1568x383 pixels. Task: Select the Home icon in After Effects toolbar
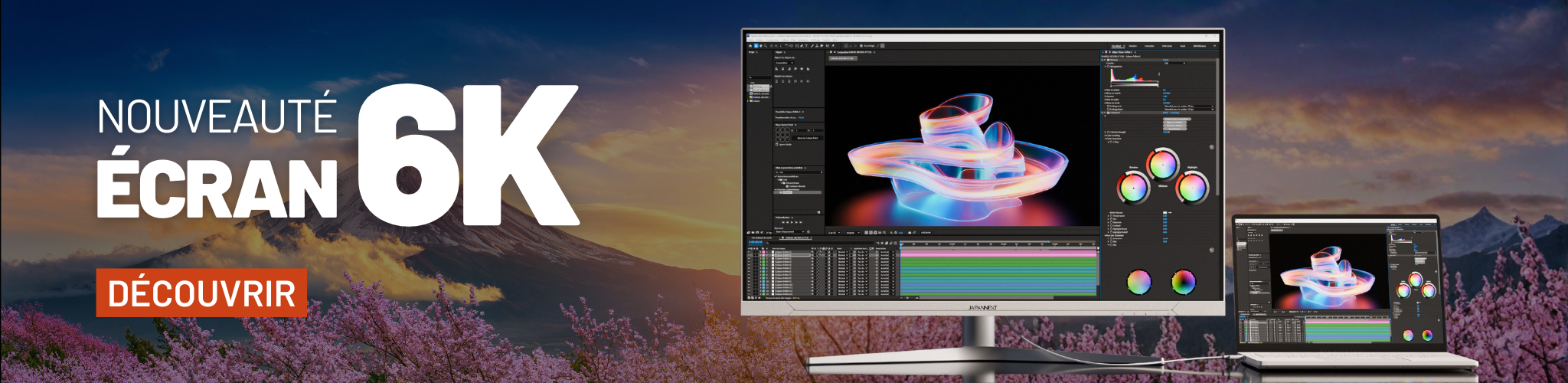pyautogui.click(x=750, y=46)
